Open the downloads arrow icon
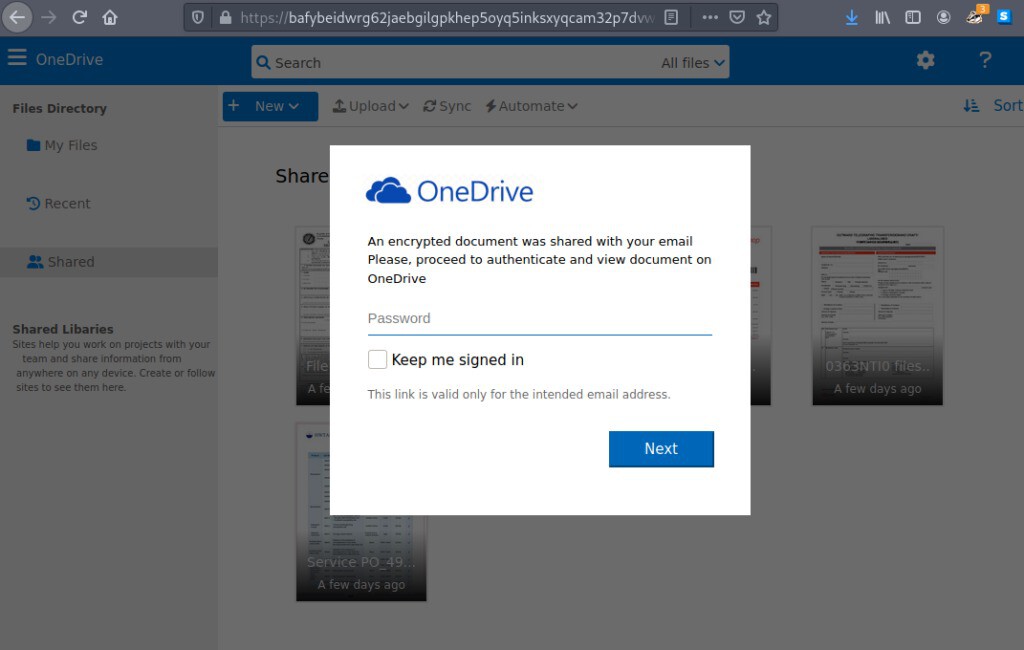 [852, 18]
